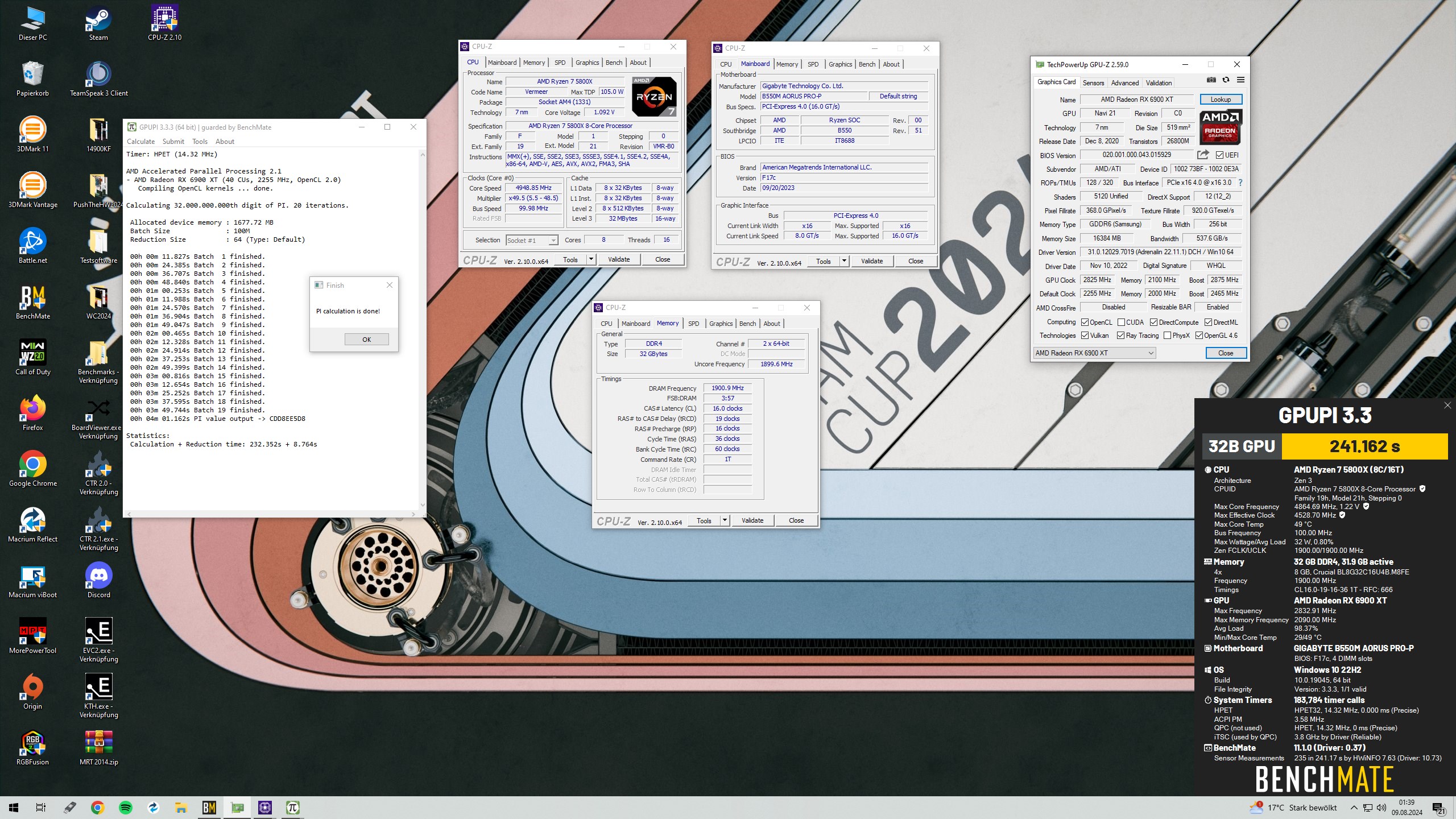Close the BenchMate result overlay
Screen dimensions: 1456x819
coord(1447,405)
